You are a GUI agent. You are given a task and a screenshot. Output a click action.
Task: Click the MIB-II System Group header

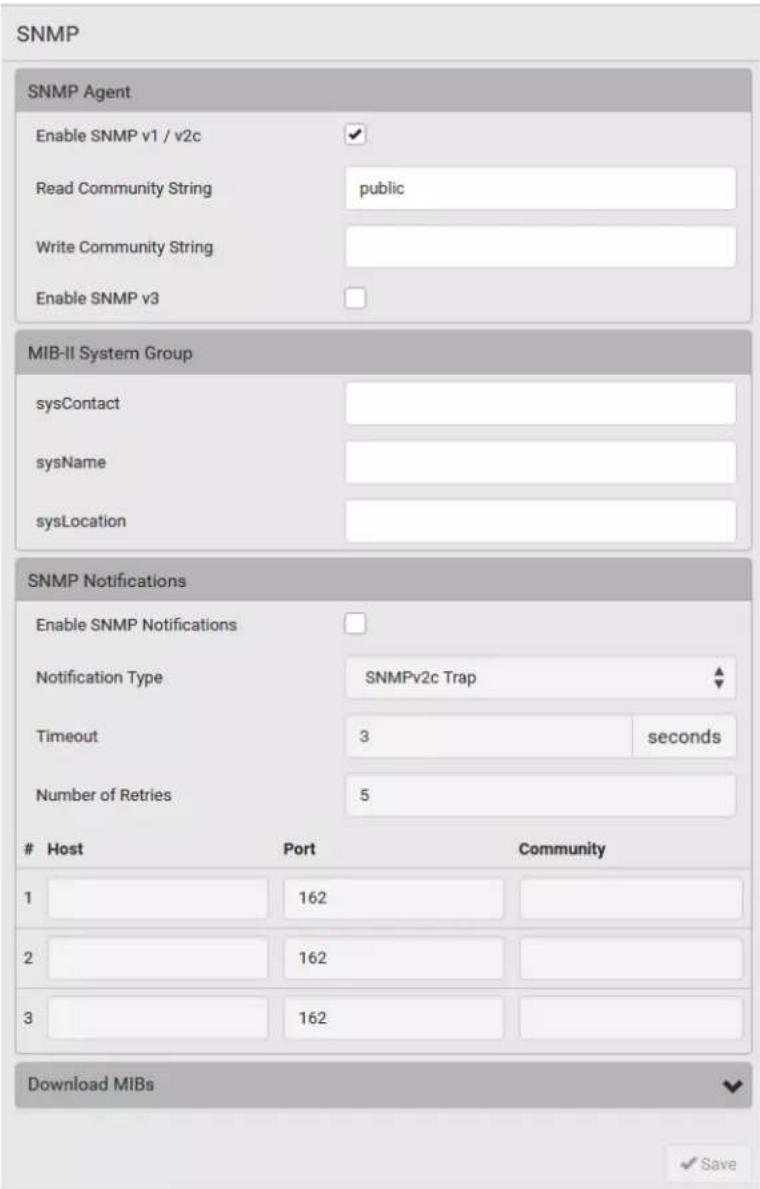383,353
